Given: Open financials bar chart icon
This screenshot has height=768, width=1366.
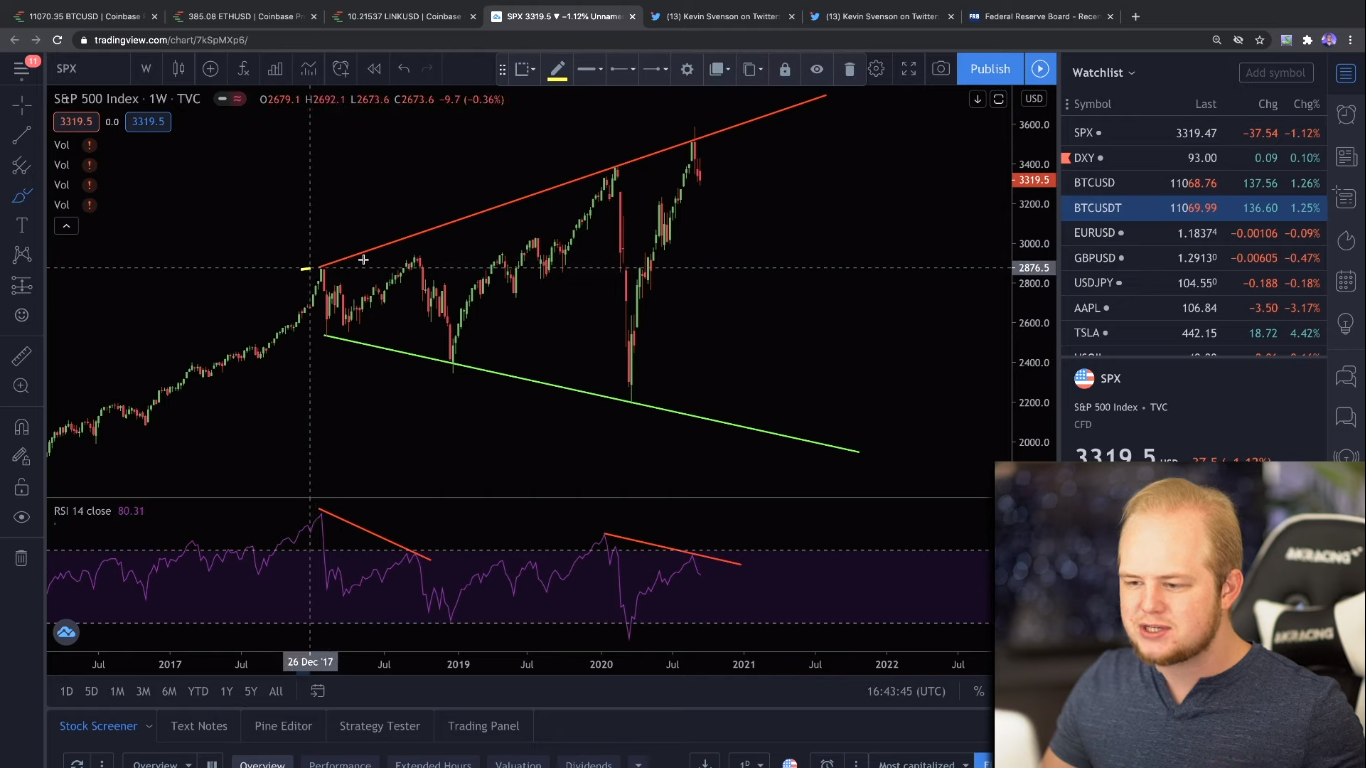Looking at the screenshot, I should coord(275,68).
